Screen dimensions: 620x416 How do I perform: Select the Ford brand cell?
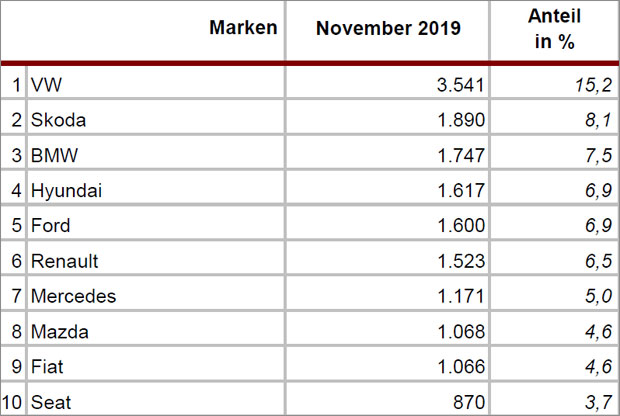pyautogui.click(x=155, y=223)
